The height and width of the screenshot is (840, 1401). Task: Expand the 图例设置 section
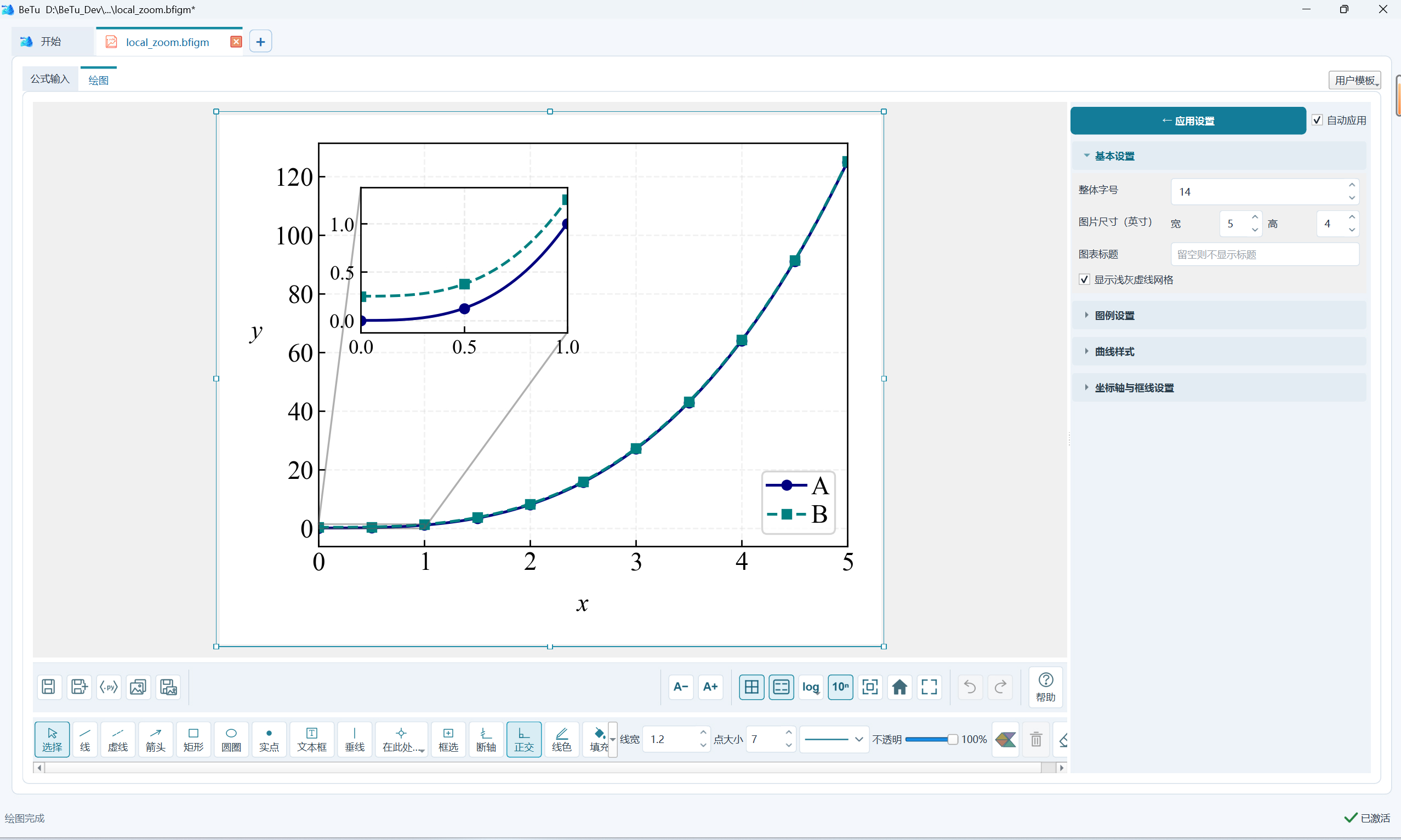click(1218, 315)
